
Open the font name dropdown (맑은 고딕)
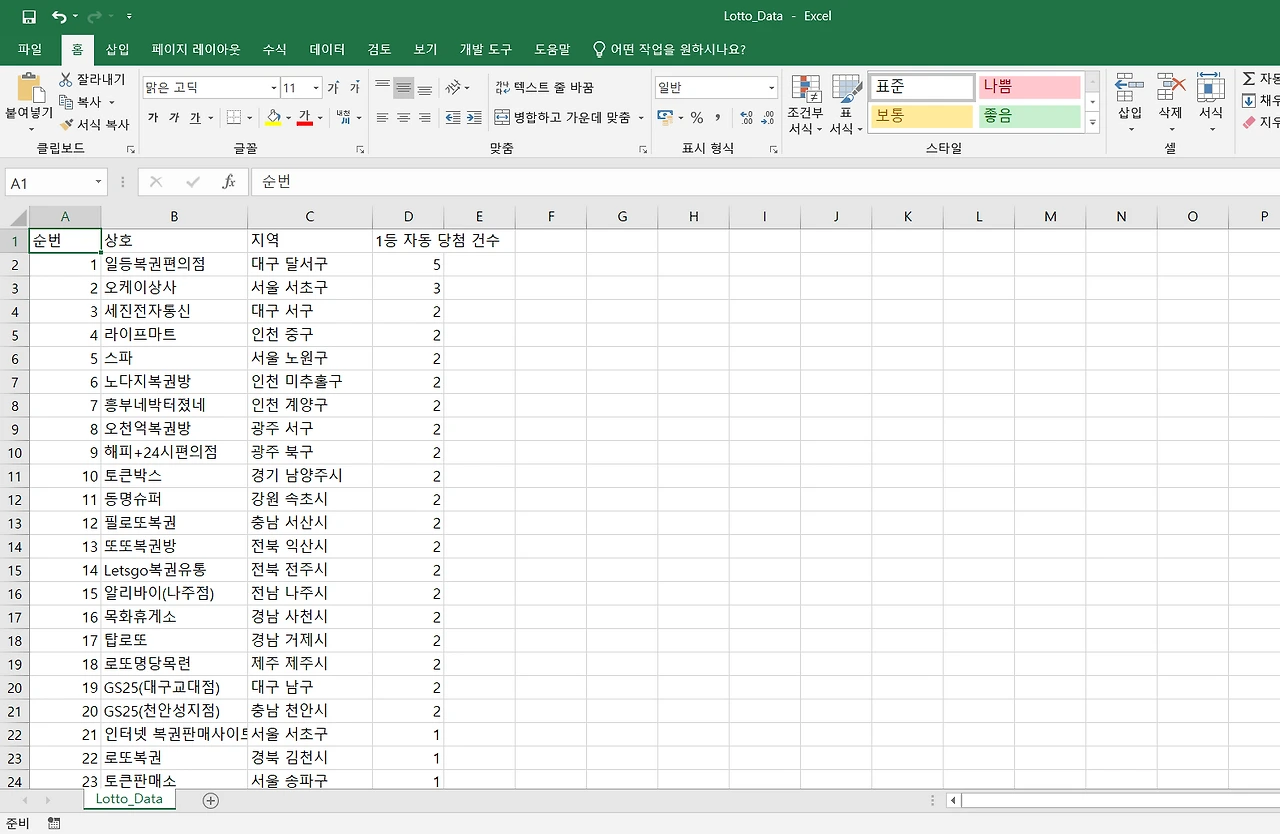point(274,88)
